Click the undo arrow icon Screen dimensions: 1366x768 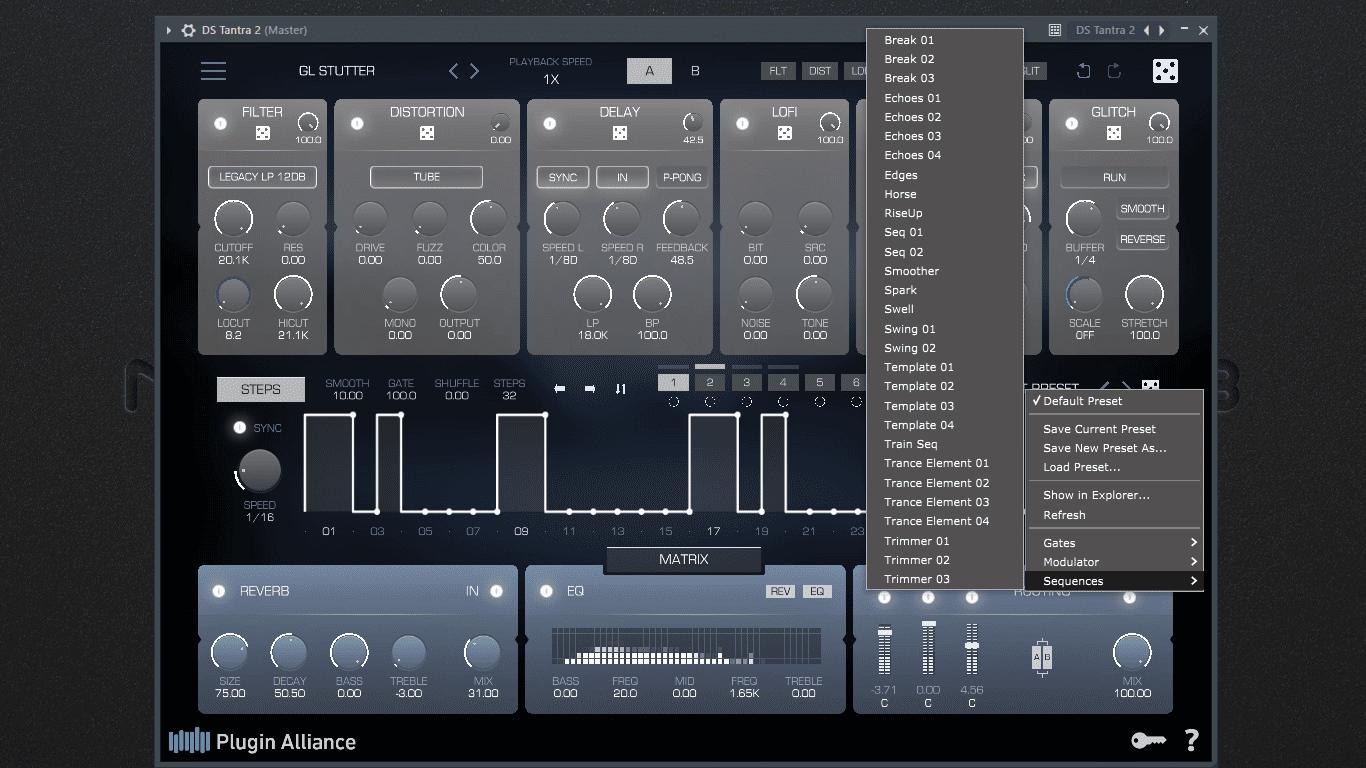click(x=1083, y=71)
